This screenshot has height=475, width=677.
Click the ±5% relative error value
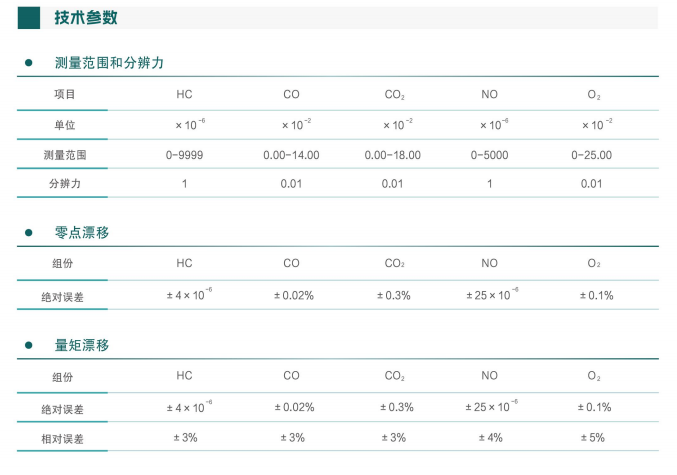(x=594, y=438)
